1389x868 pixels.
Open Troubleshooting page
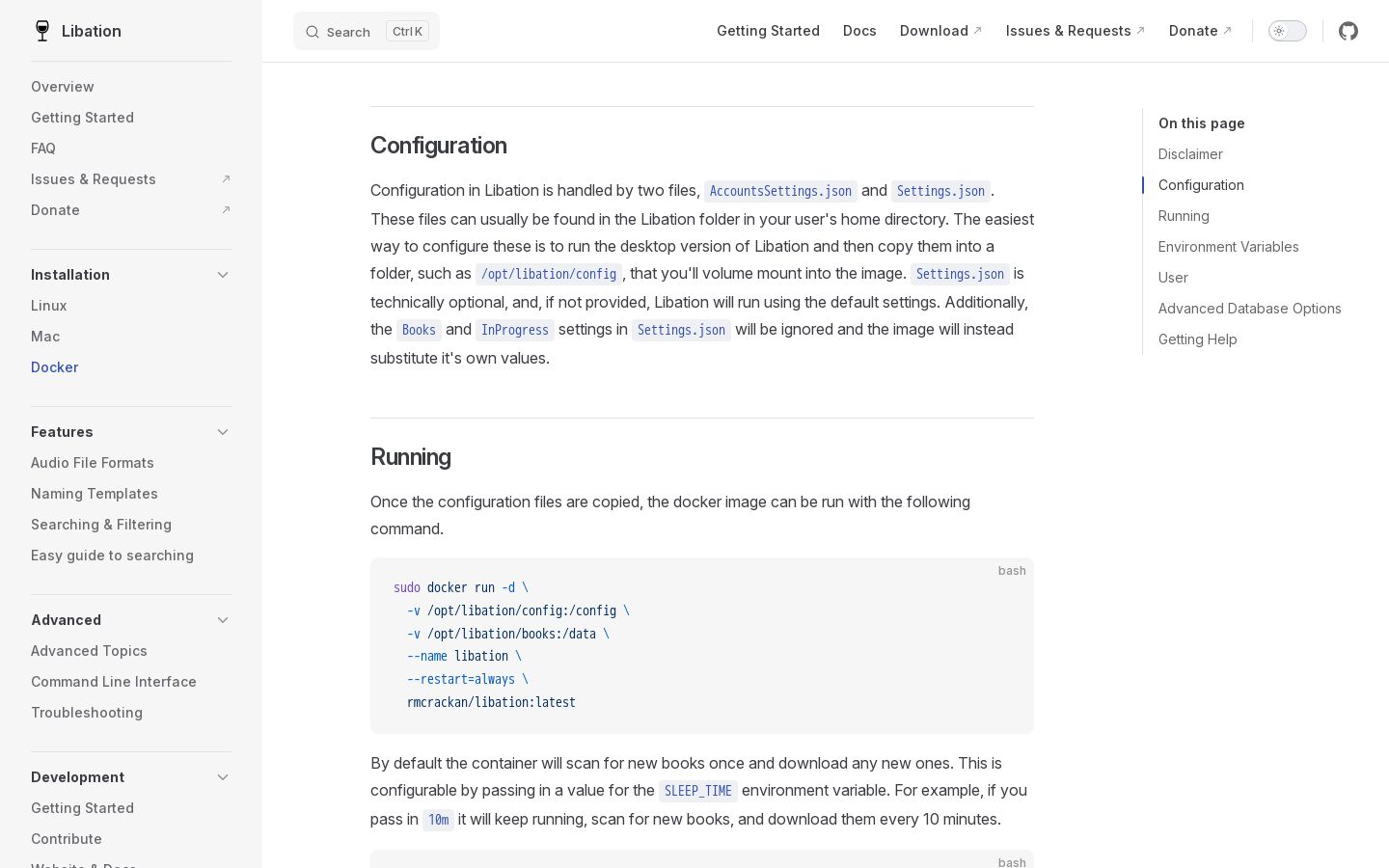pos(87,713)
